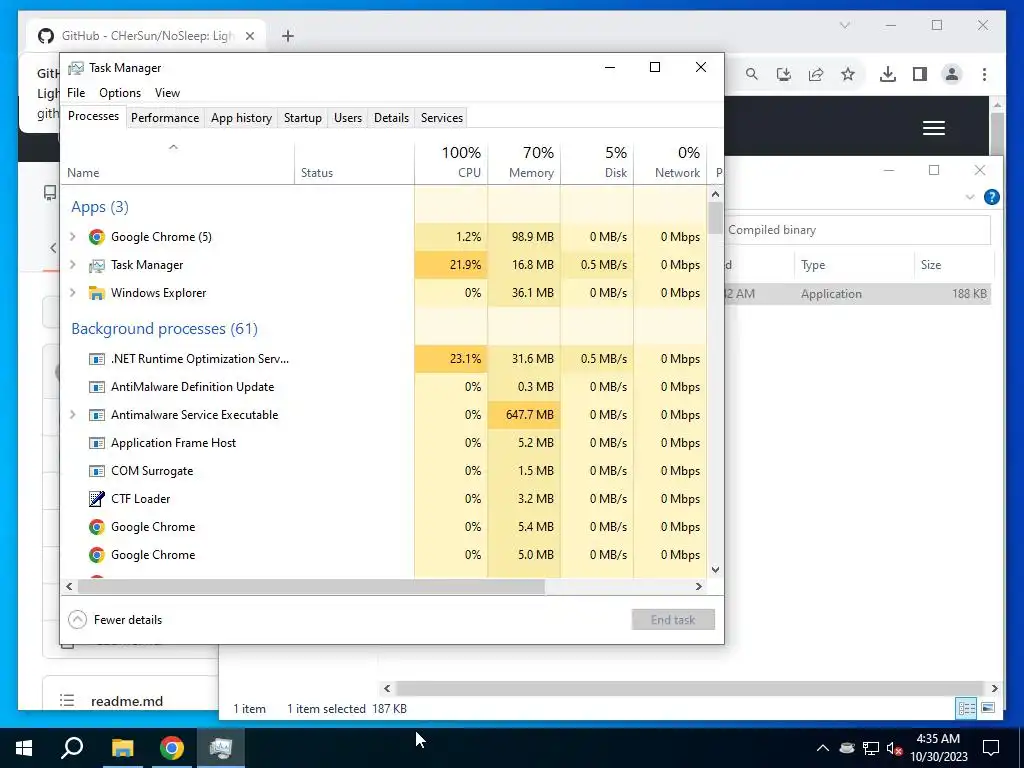Select the Application 188 KB file row
The image size is (1024, 768).
[x=858, y=294]
